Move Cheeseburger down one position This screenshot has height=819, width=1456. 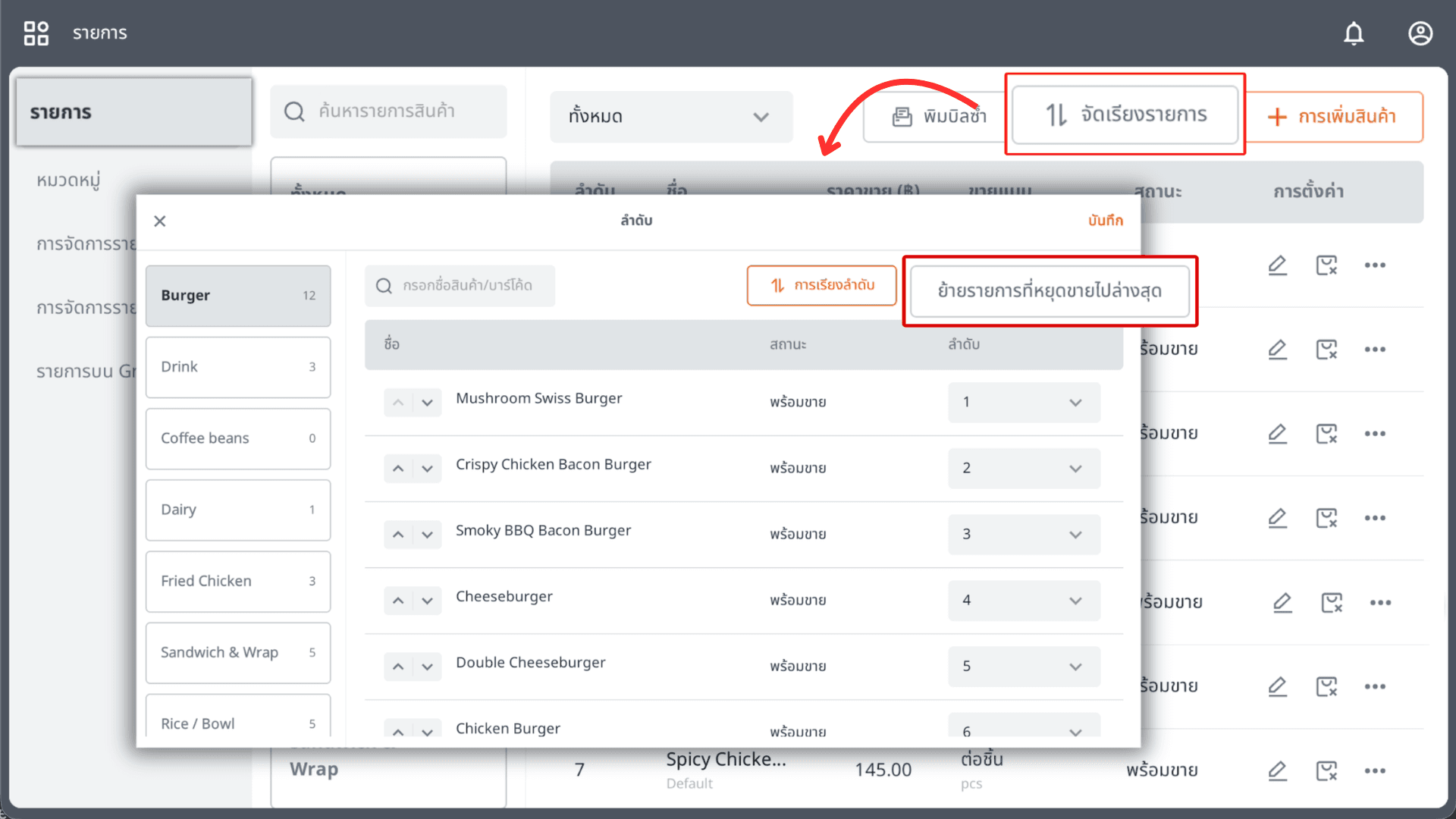(x=428, y=601)
